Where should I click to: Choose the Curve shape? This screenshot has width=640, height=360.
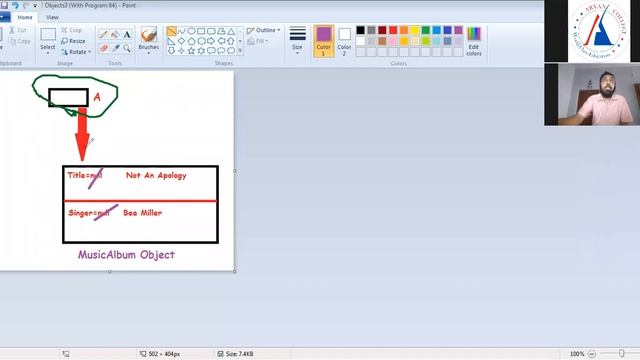[182, 31]
